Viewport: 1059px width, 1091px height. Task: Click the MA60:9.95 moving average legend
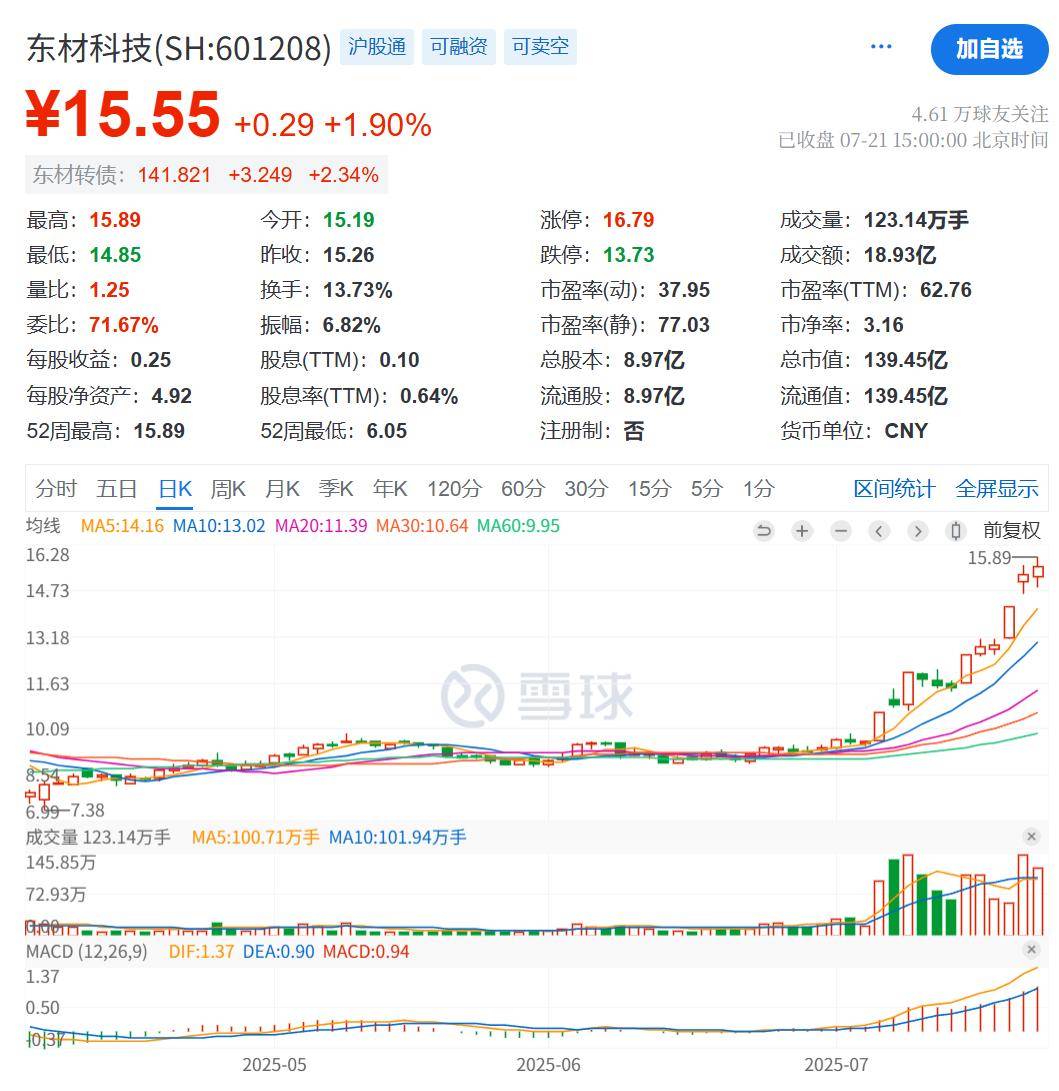coord(518,526)
